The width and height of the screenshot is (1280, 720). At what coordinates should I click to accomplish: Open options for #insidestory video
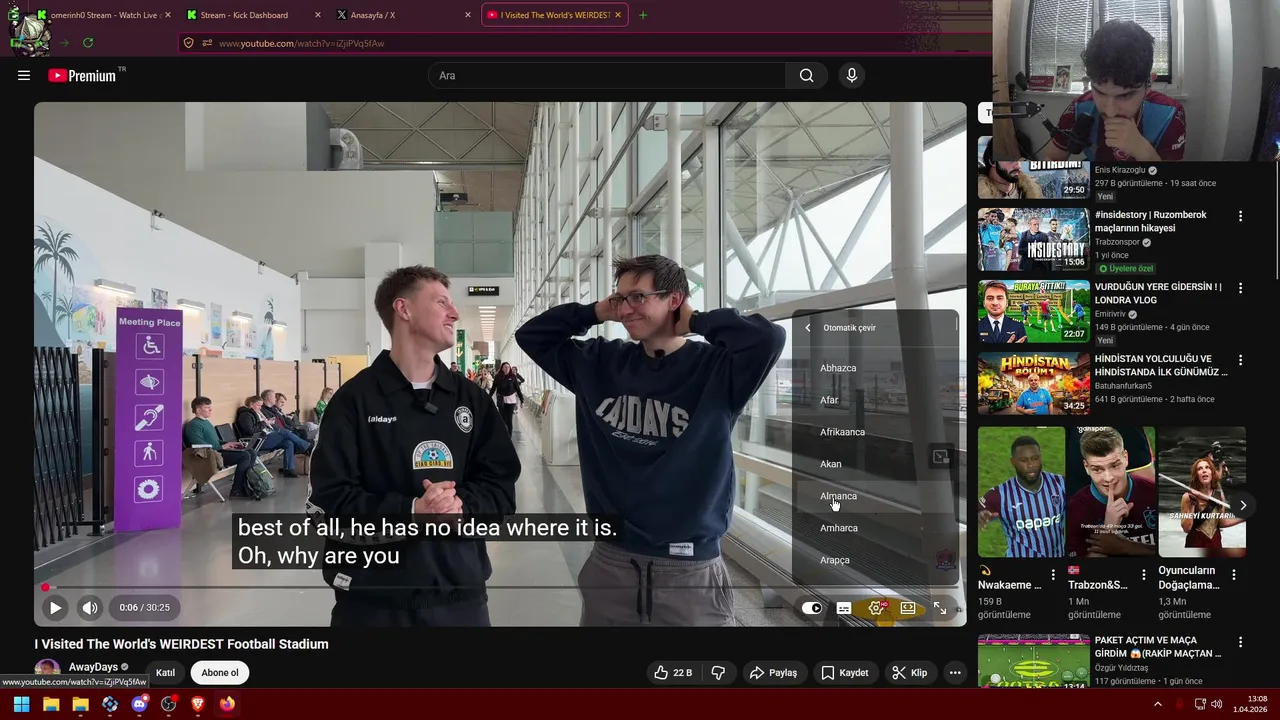click(x=1240, y=216)
